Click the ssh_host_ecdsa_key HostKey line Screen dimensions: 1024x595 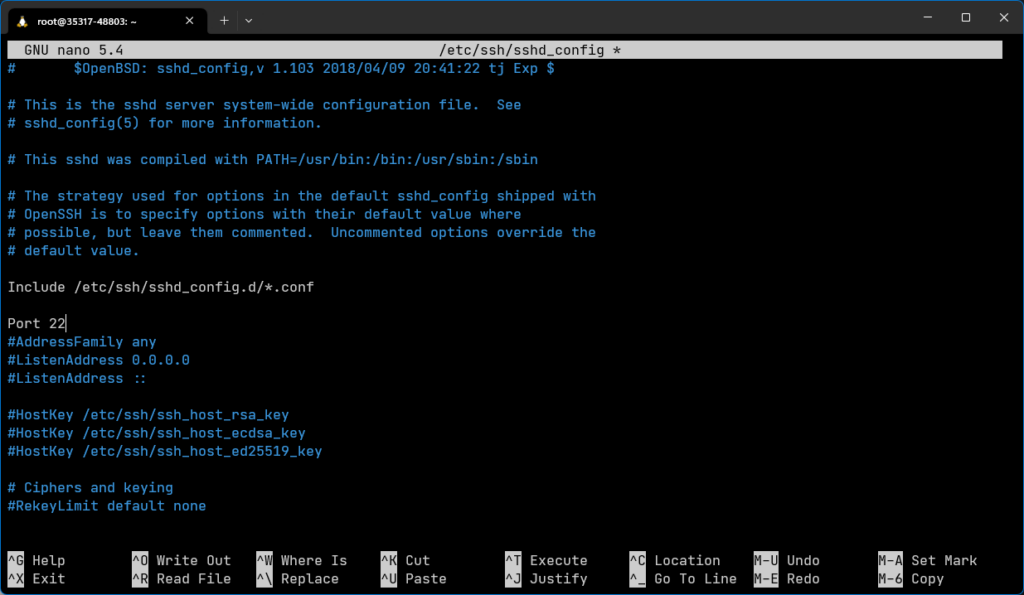pyautogui.click(x=157, y=434)
